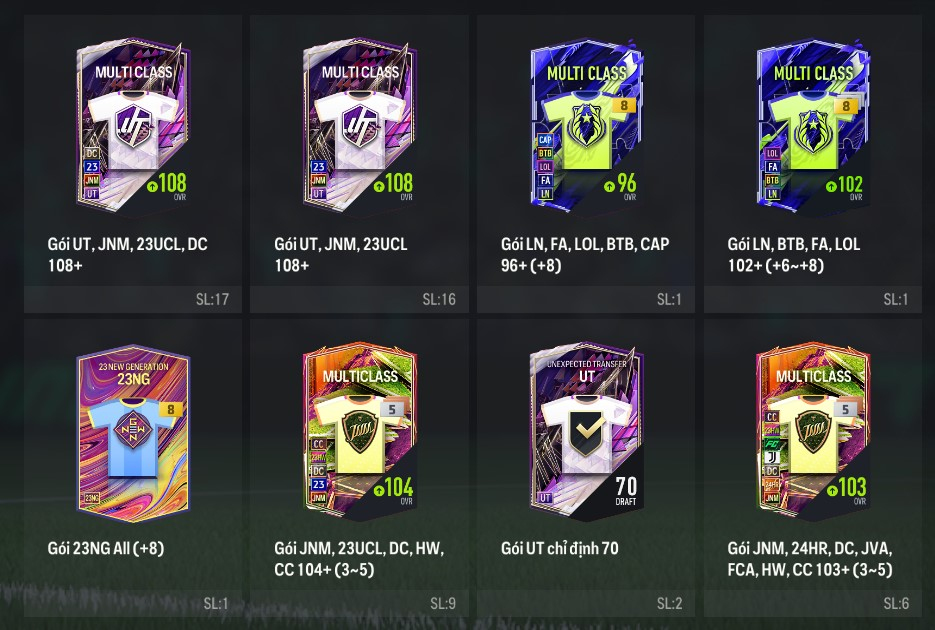Click the green 108 OVR arrow on first card
935x630 pixels.
coord(152,187)
